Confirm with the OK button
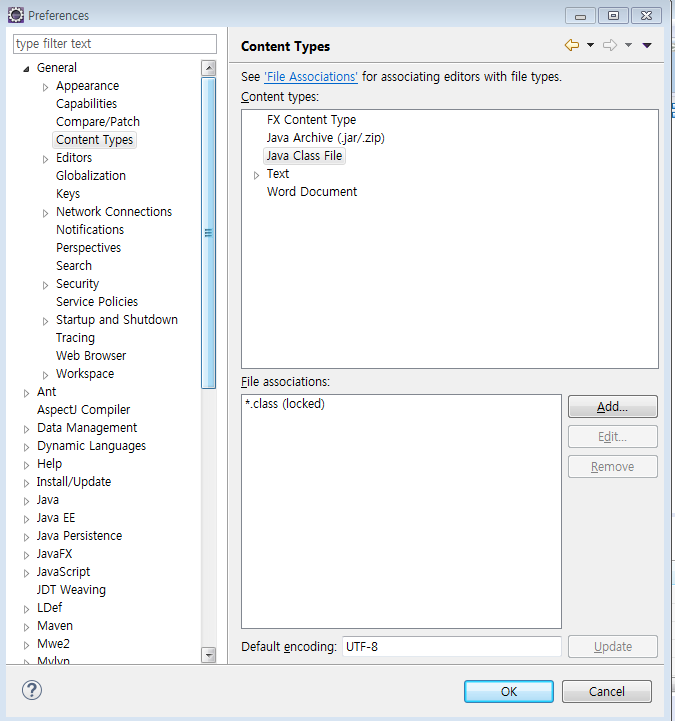675x721 pixels. pos(509,691)
